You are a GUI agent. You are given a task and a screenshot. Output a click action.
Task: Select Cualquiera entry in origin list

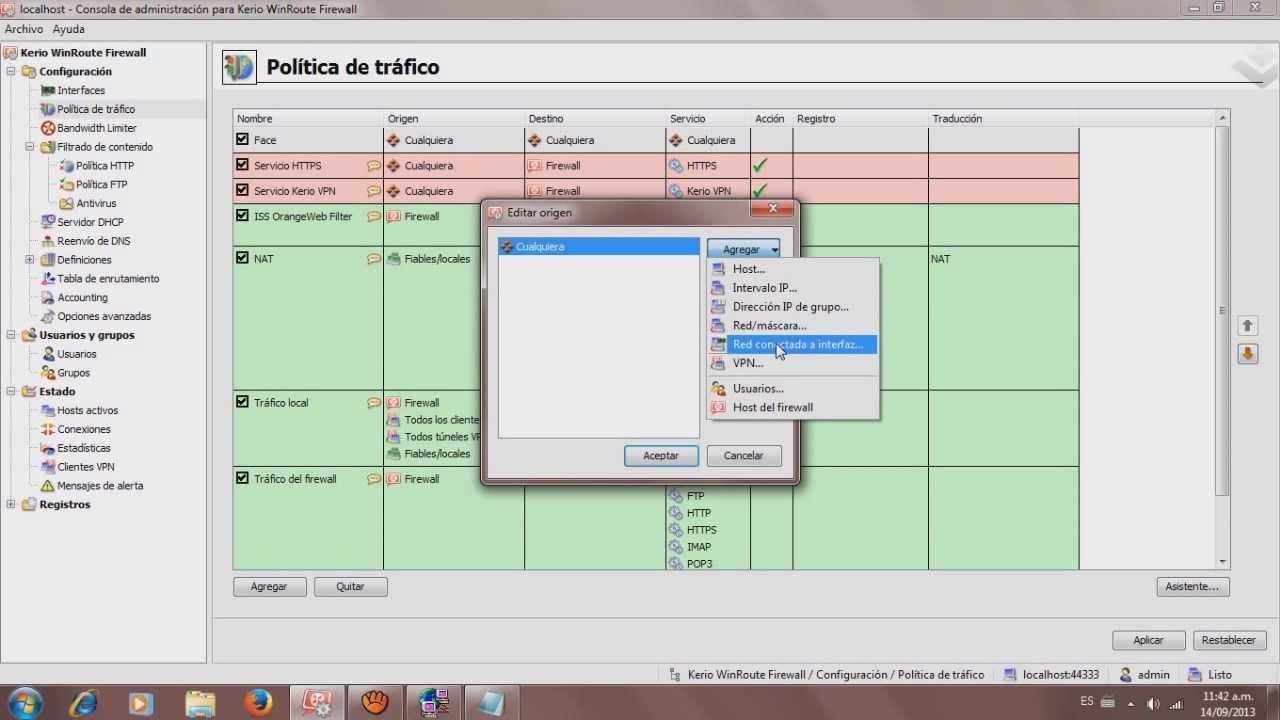(x=599, y=247)
